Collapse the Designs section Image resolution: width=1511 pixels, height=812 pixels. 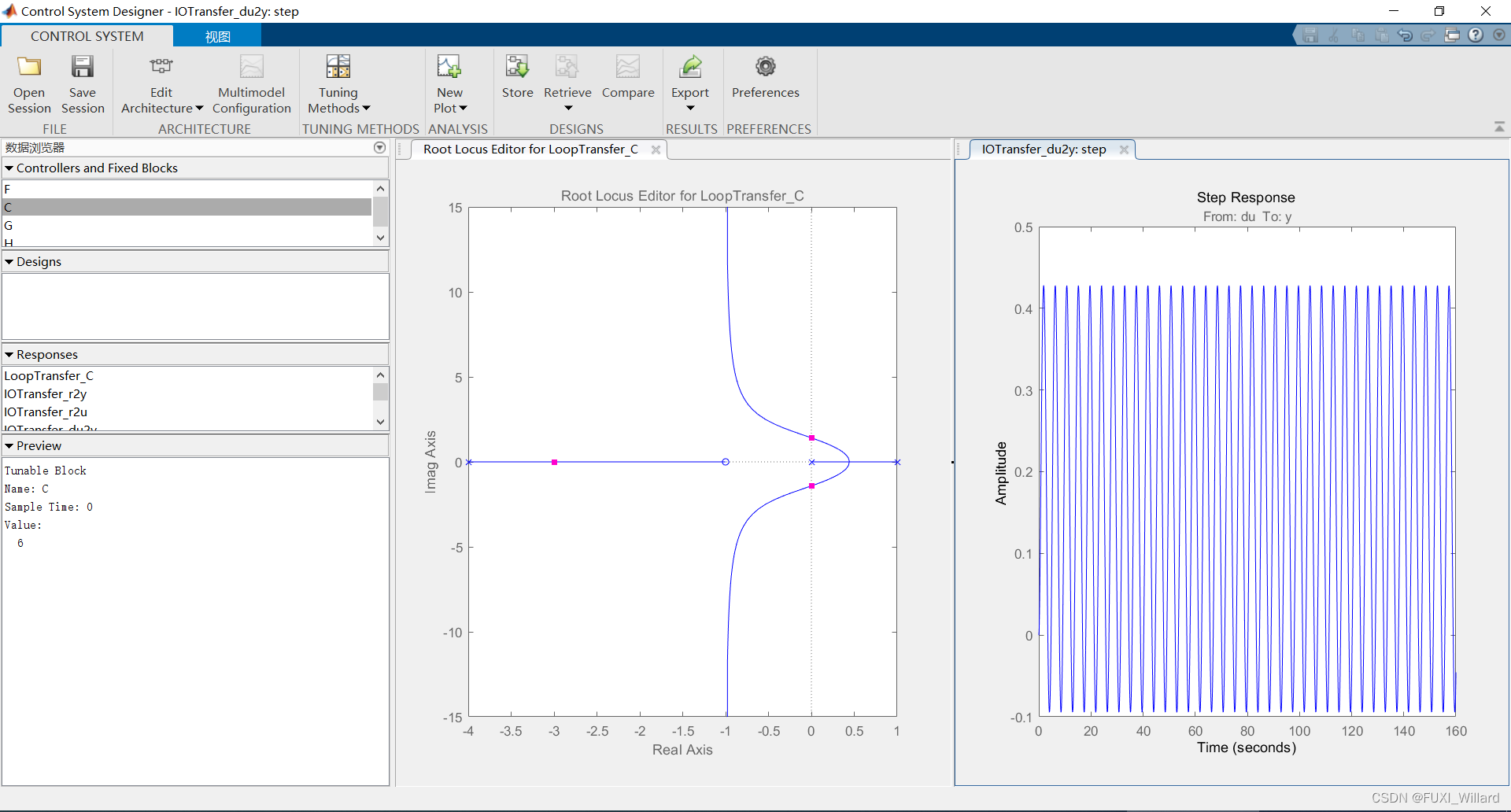[x=9, y=261]
